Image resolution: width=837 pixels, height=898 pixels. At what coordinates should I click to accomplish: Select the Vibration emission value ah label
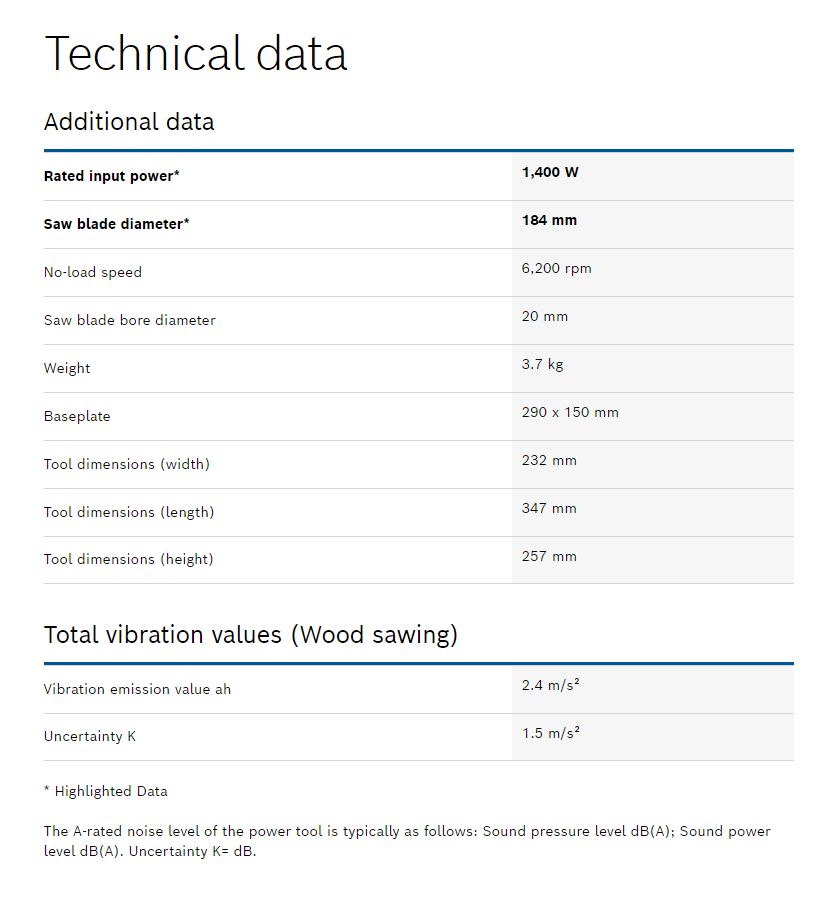pos(137,689)
